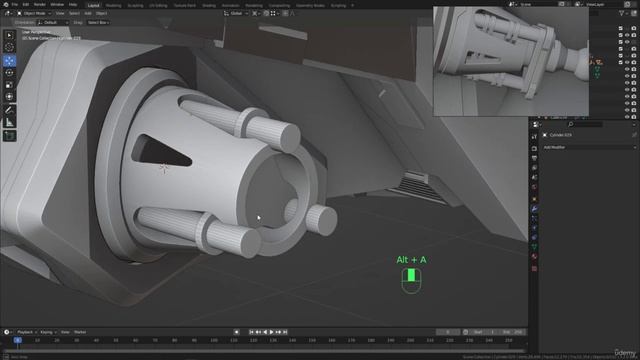Open the Object Mode dropdown
The height and width of the screenshot is (360, 640).
point(34,13)
